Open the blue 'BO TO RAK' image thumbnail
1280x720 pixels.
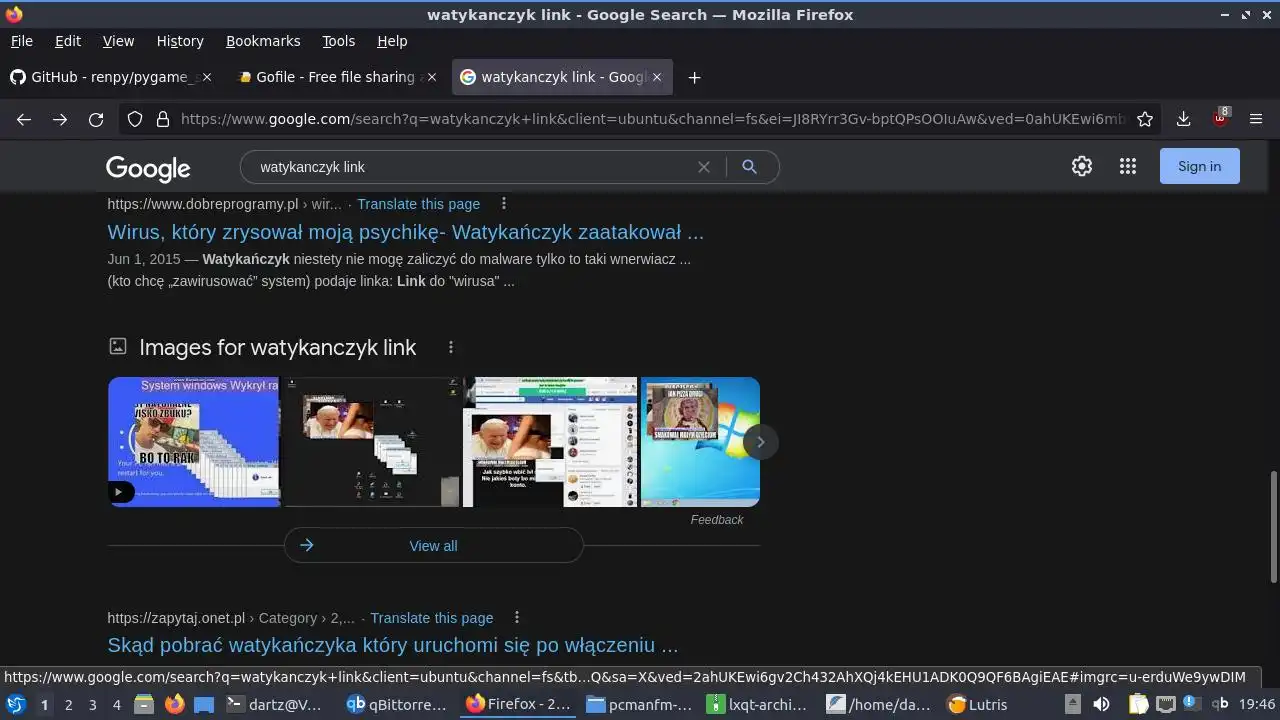193,442
